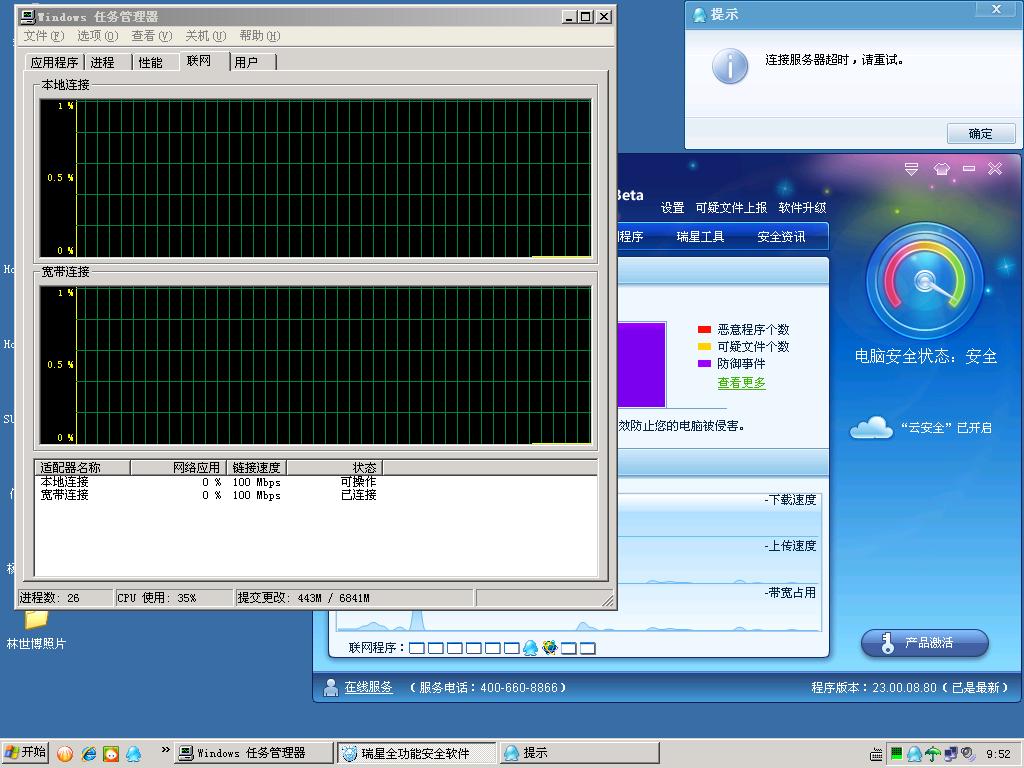Click the green CPU meter tray icon
1024x768 pixels.
coord(897,754)
